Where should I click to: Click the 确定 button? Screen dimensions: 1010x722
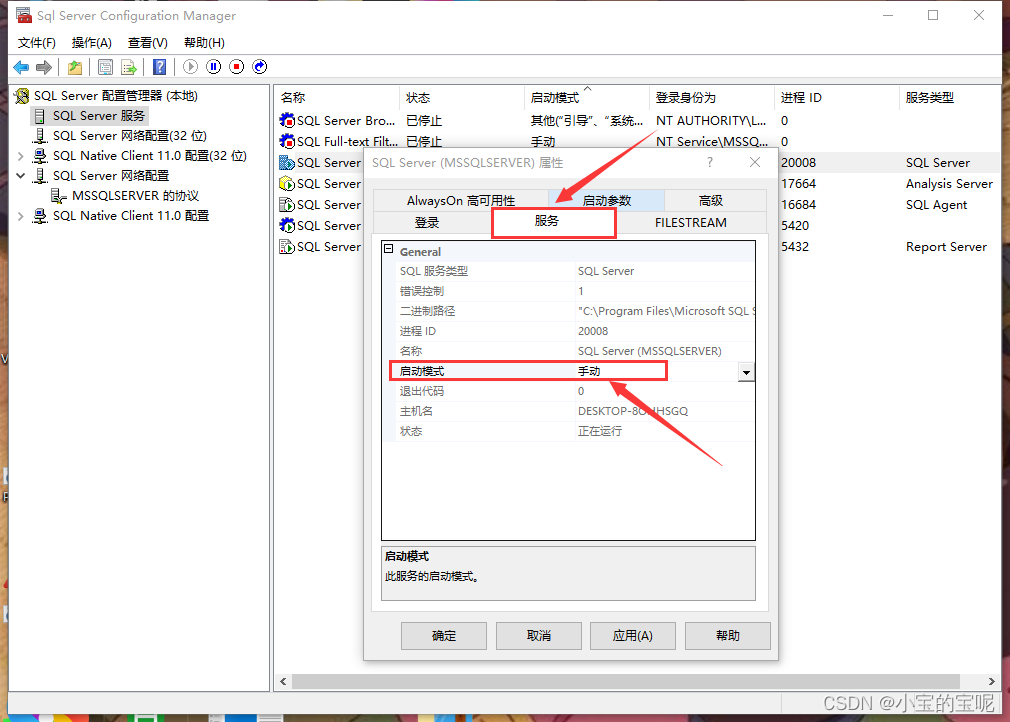point(444,636)
